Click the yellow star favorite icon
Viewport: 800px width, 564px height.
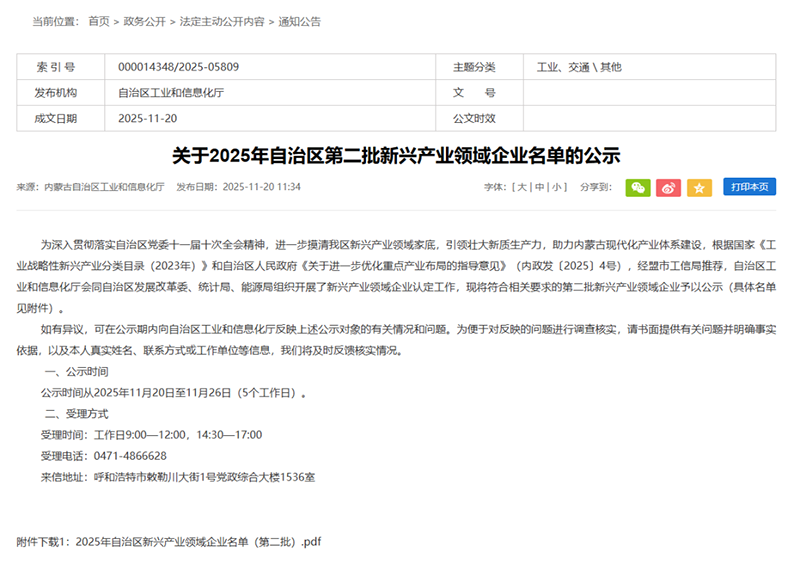tap(699, 187)
